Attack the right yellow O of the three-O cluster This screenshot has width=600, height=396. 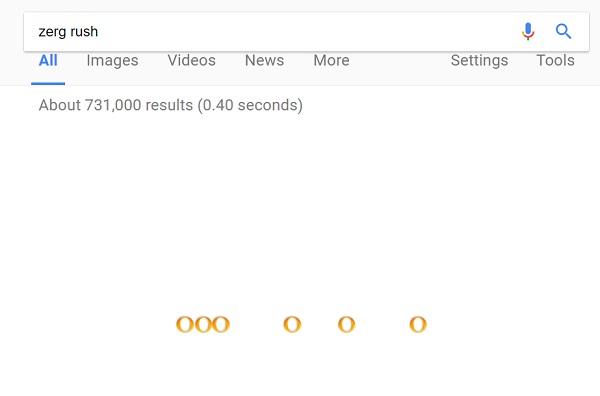click(x=221, y=324)
